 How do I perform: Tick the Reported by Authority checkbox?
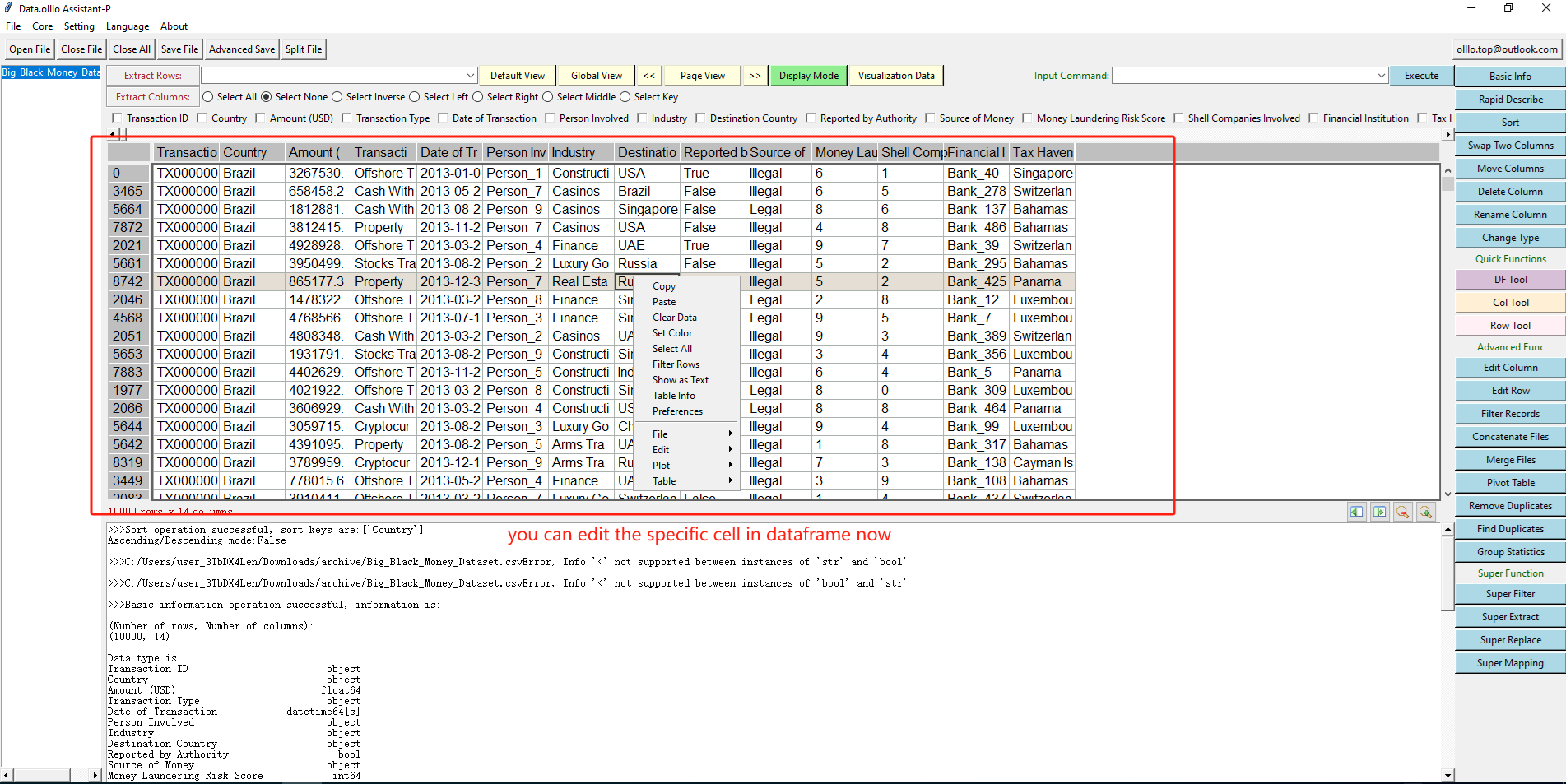(811, 118)
